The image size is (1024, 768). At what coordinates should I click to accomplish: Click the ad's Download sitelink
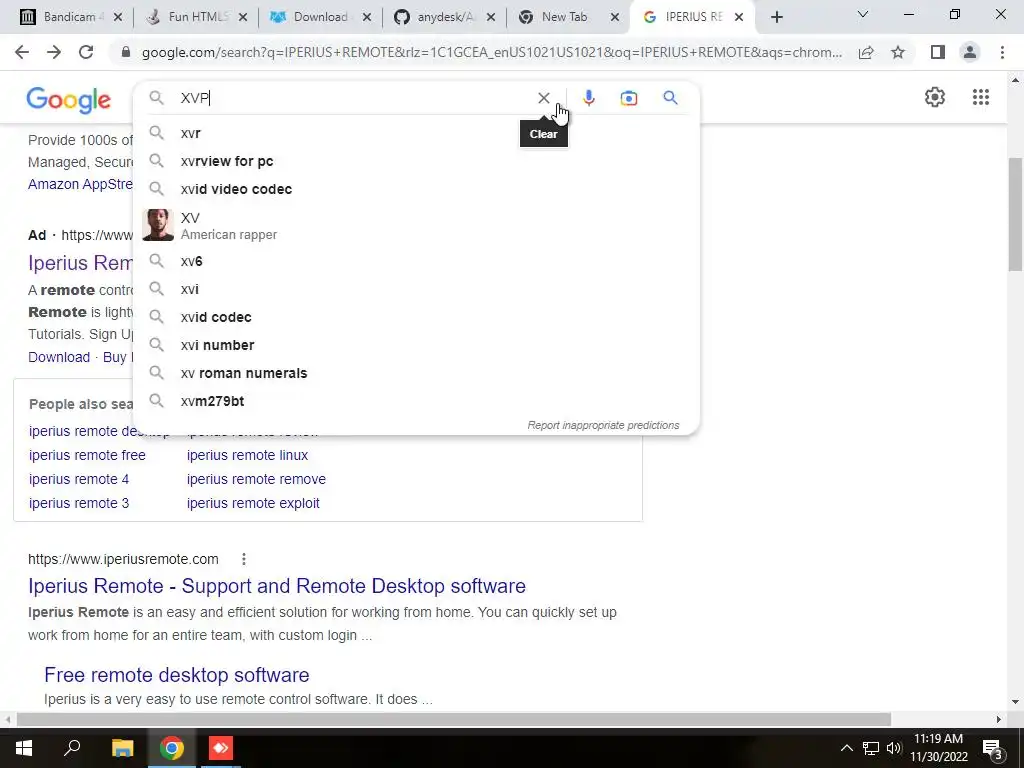59,357
